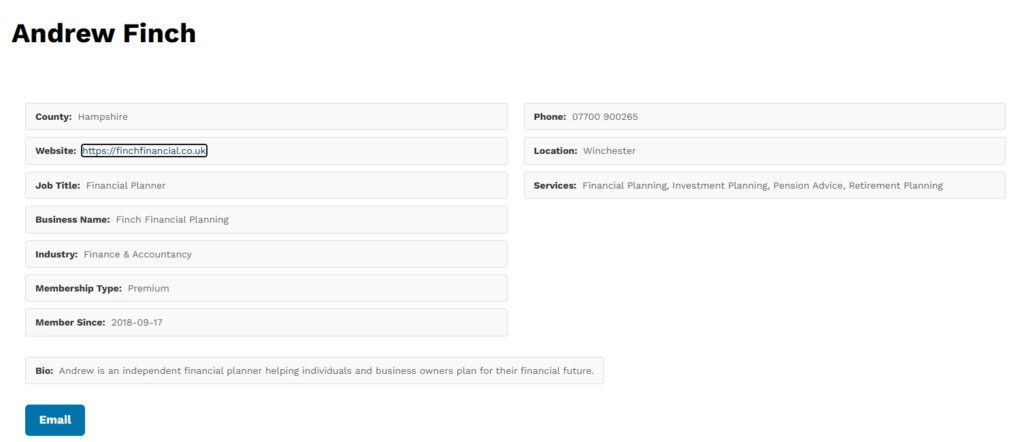Click the phone number 07700 900265
Viewport: 1024px width, 442px height.
[605, 117]
